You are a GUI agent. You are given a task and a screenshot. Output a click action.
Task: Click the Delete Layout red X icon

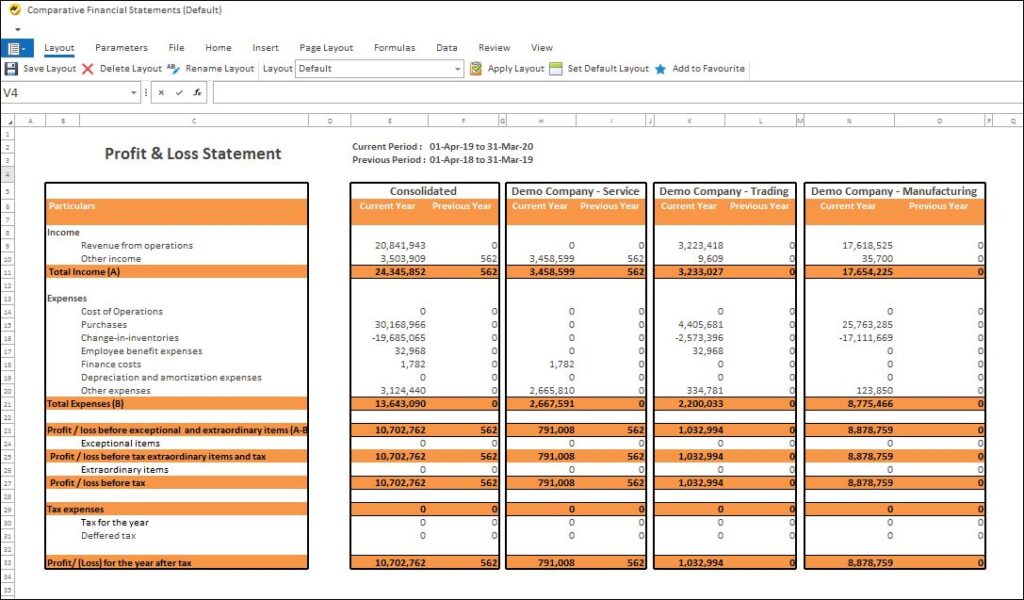coord(88,68)
